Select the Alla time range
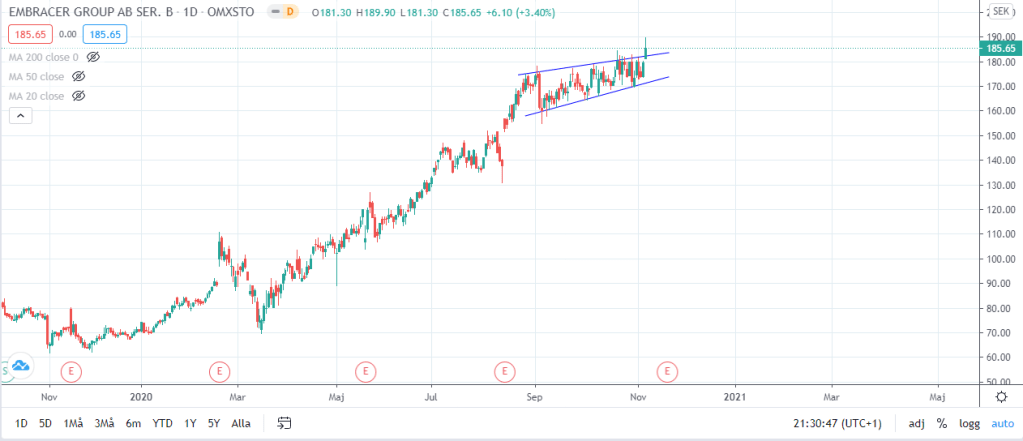Screen dimensions: 1023x441 click(x=241, y=423)
